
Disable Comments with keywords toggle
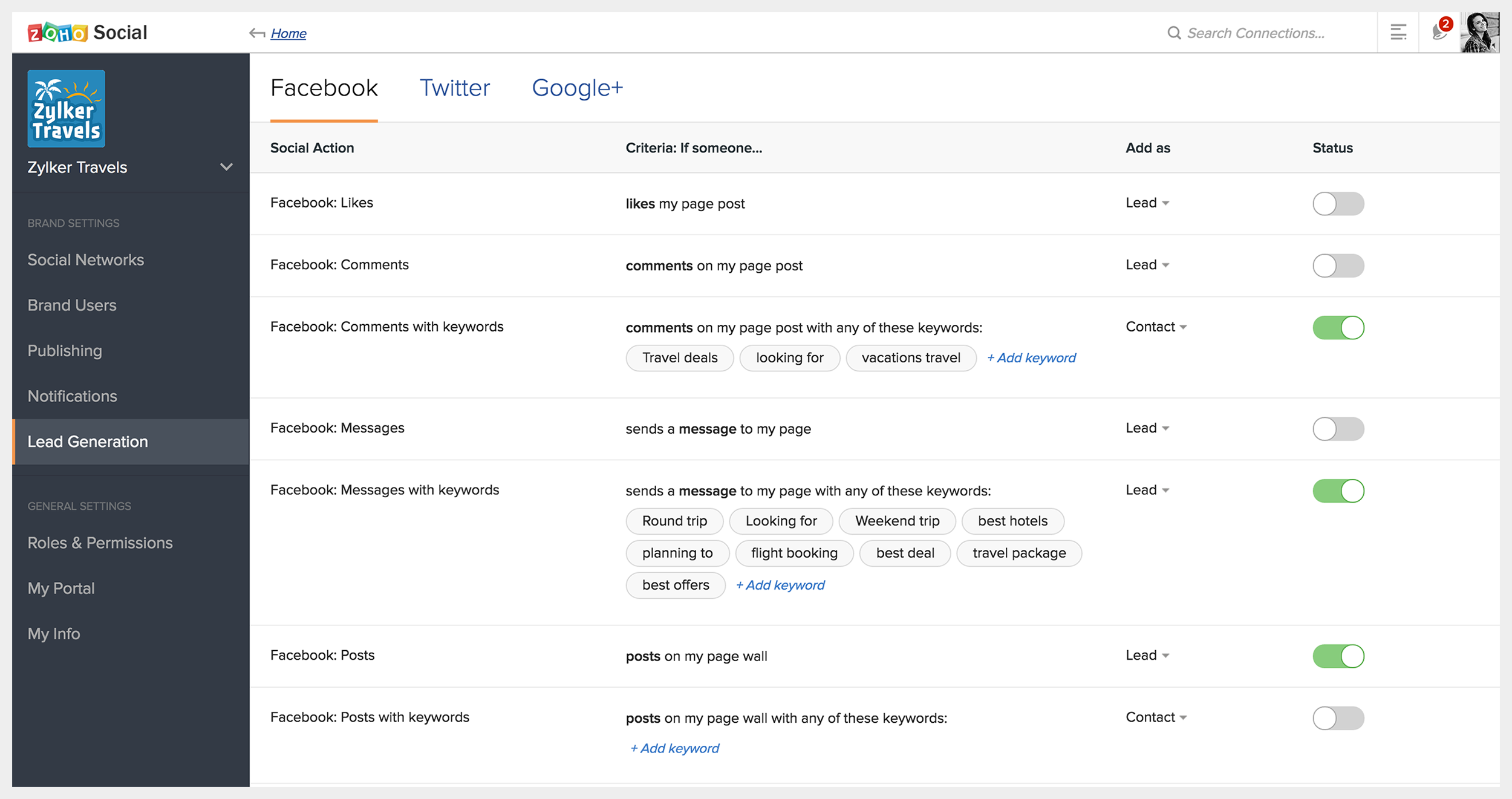coord(1338,328)
